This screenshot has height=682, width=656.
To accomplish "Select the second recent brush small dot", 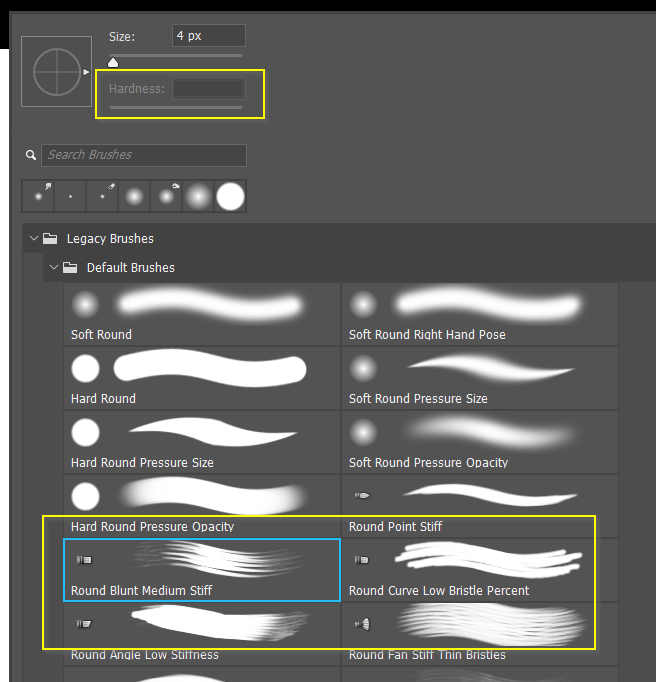I will (70, 196).
